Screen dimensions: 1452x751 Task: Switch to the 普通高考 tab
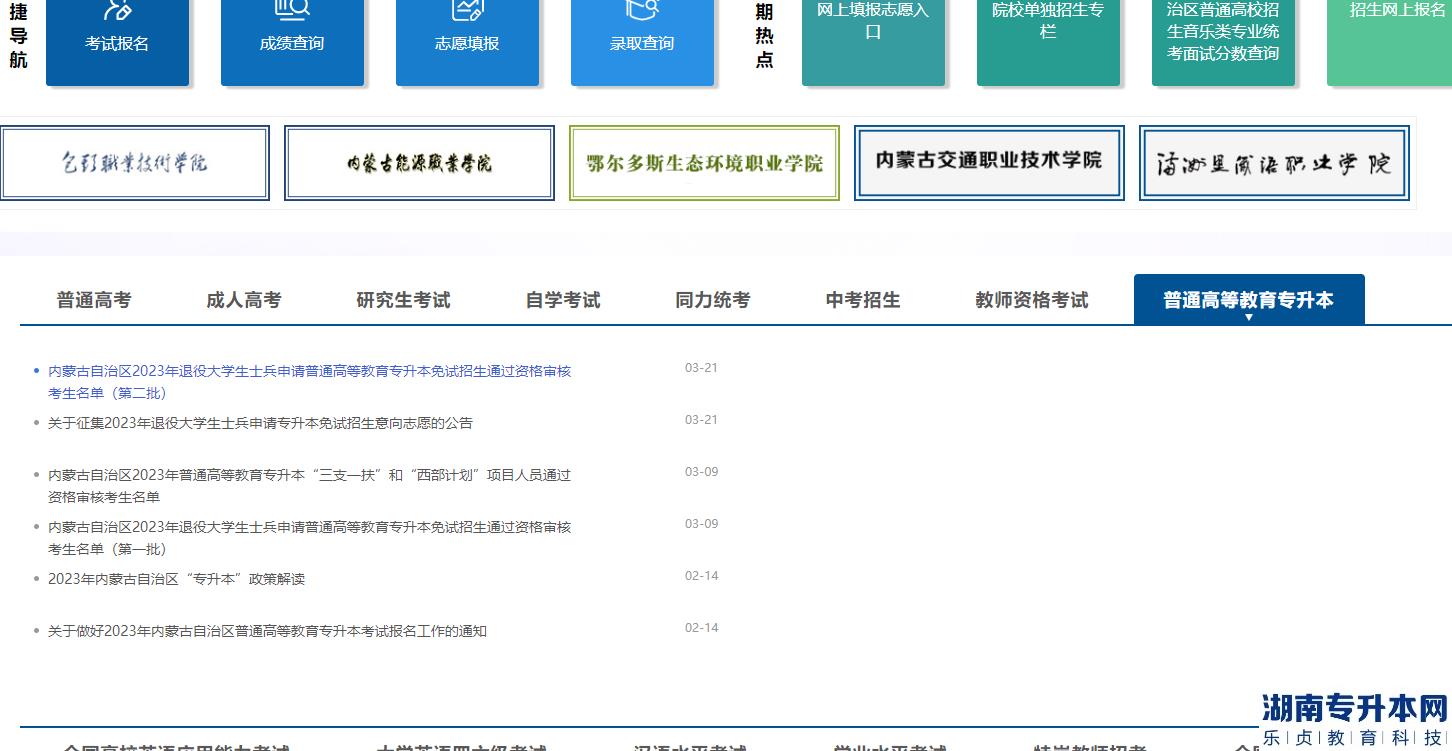tap(94, 300)
